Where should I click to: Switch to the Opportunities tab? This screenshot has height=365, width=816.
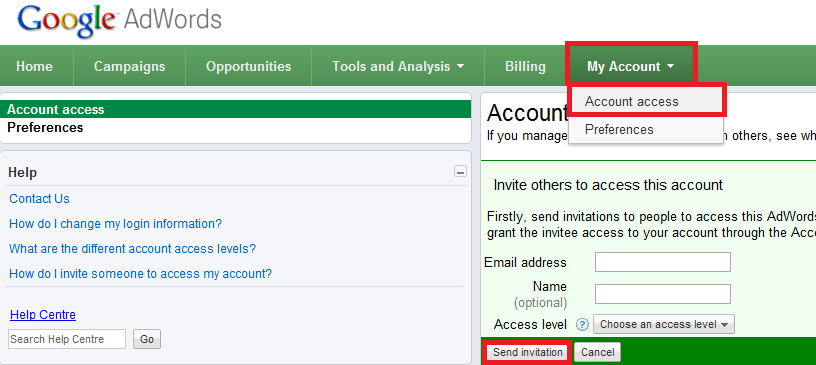[248, 67]
